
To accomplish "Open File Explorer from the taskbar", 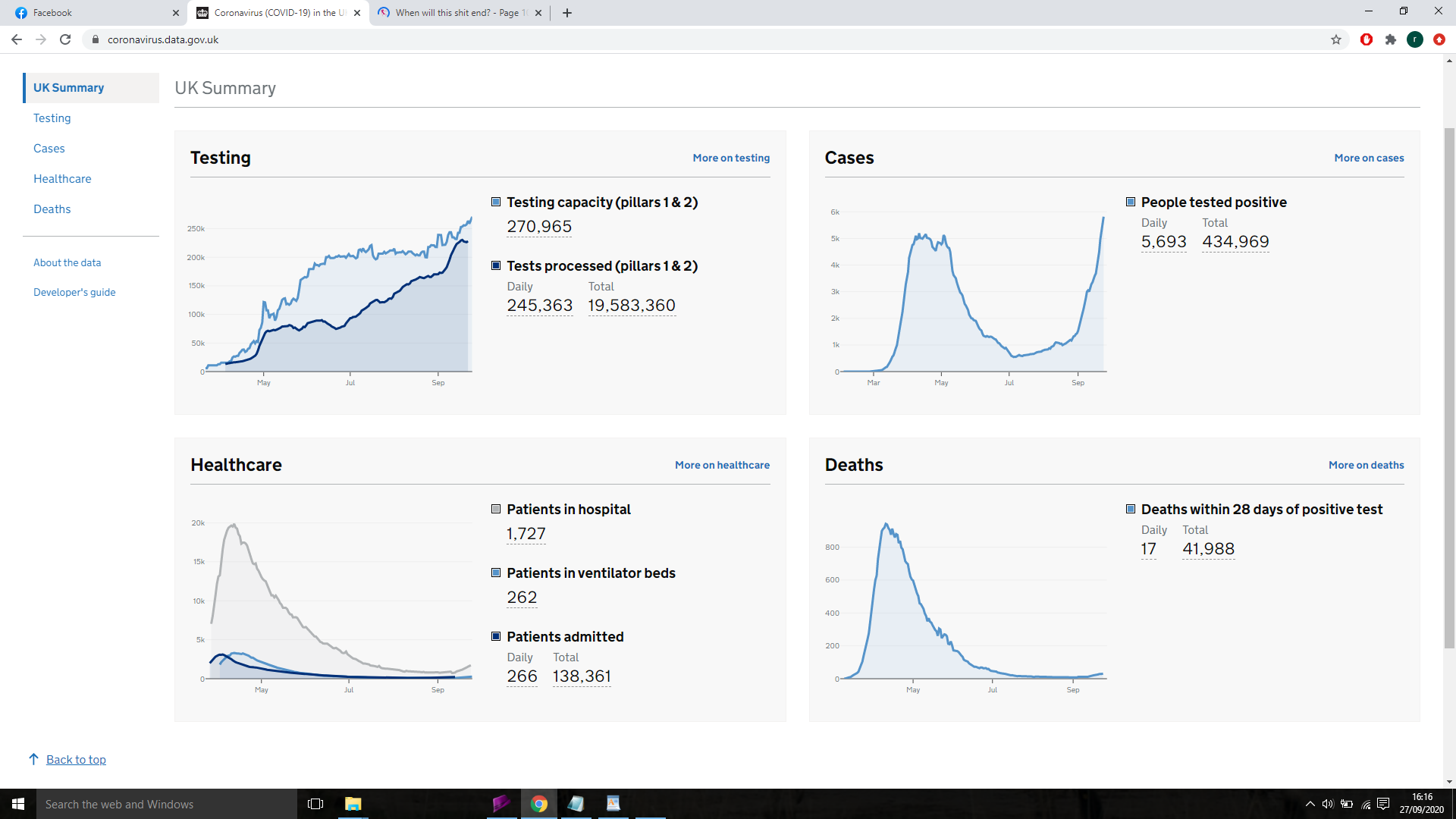I will (x=353, y=804).
